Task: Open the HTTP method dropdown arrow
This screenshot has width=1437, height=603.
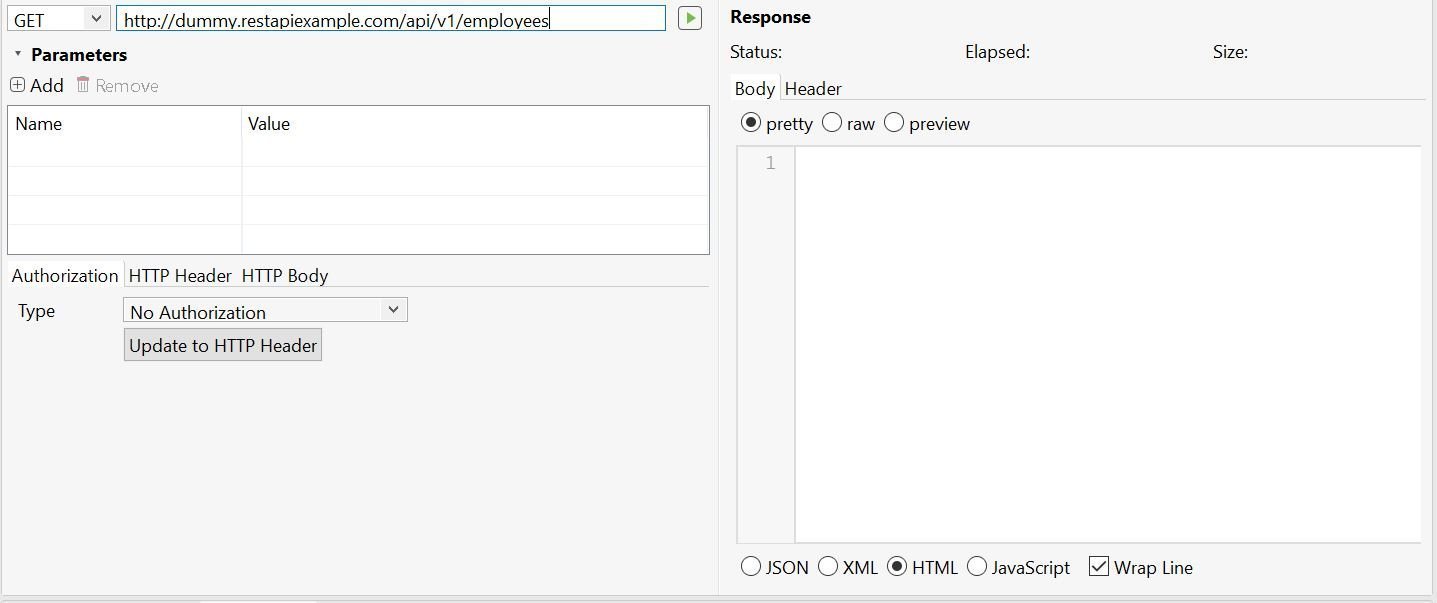Action: pyautogui.click(x=97, y=18)
